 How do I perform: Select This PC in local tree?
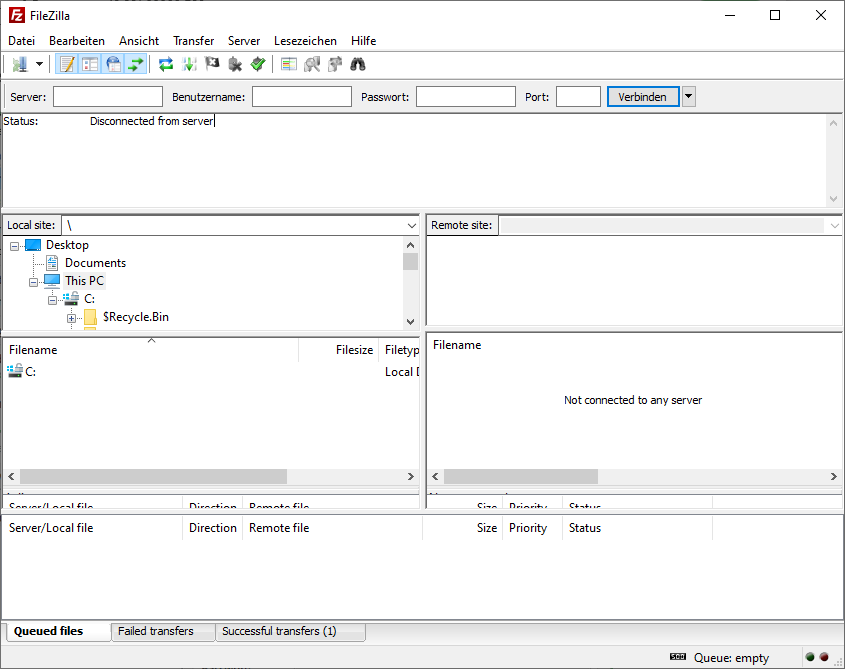[x=84, y=281]
